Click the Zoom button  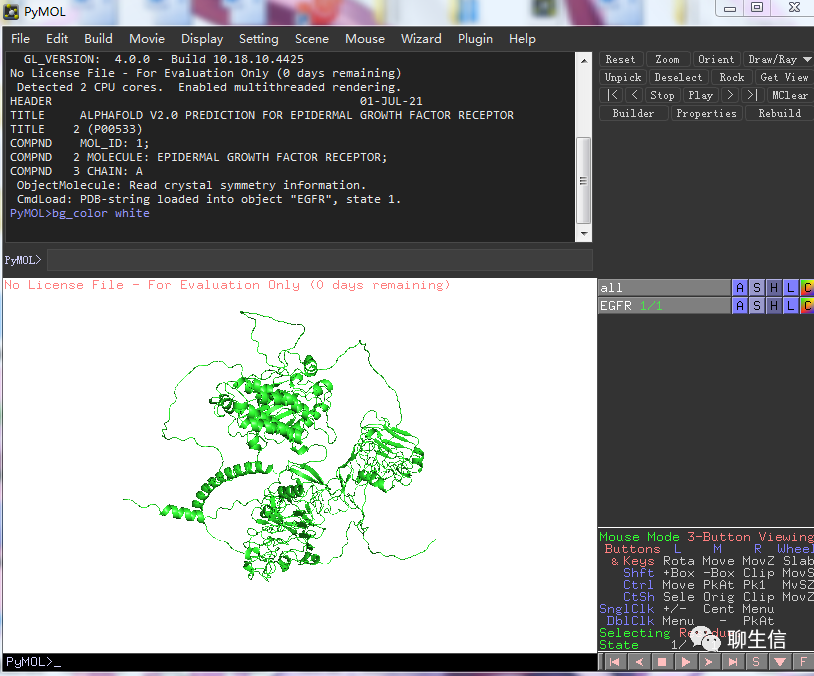coord(668,59)
